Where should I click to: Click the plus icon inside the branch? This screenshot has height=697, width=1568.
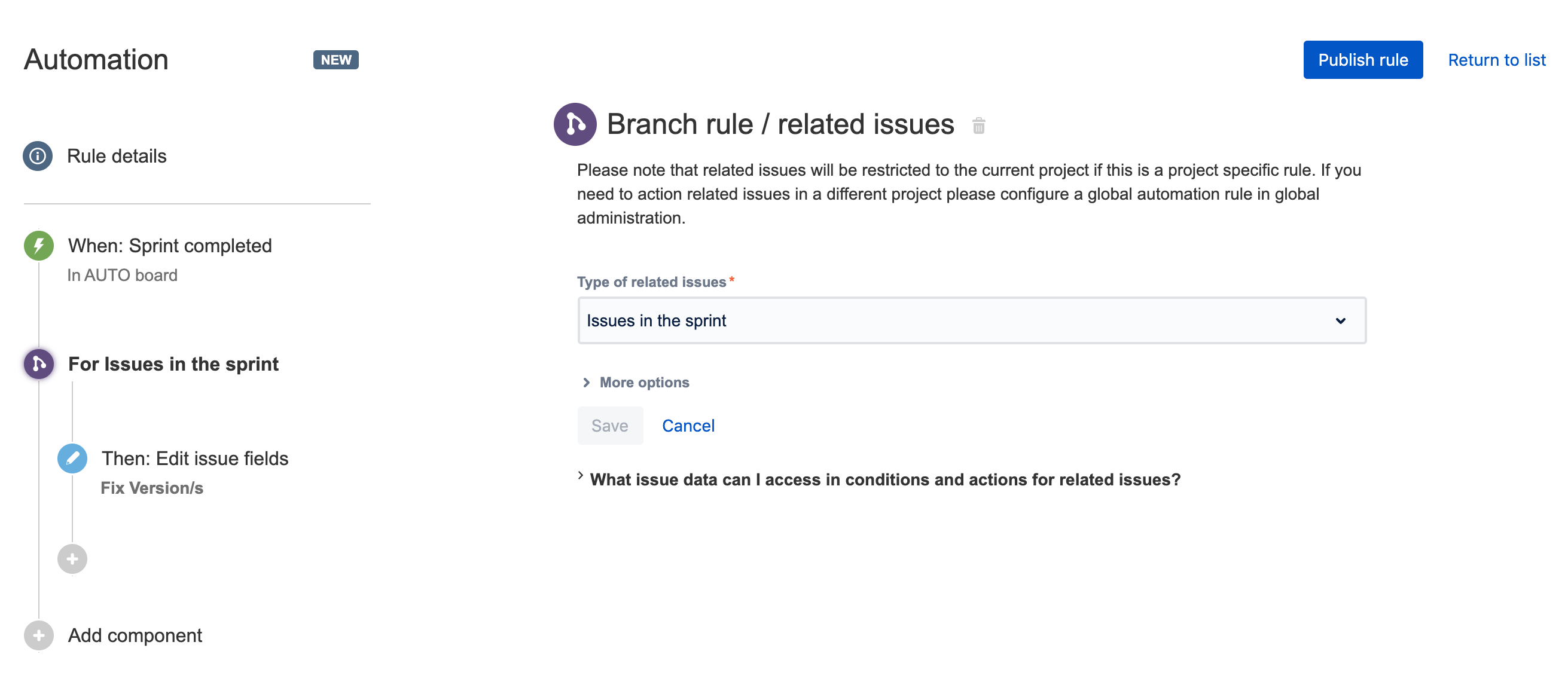click(72, 559)
